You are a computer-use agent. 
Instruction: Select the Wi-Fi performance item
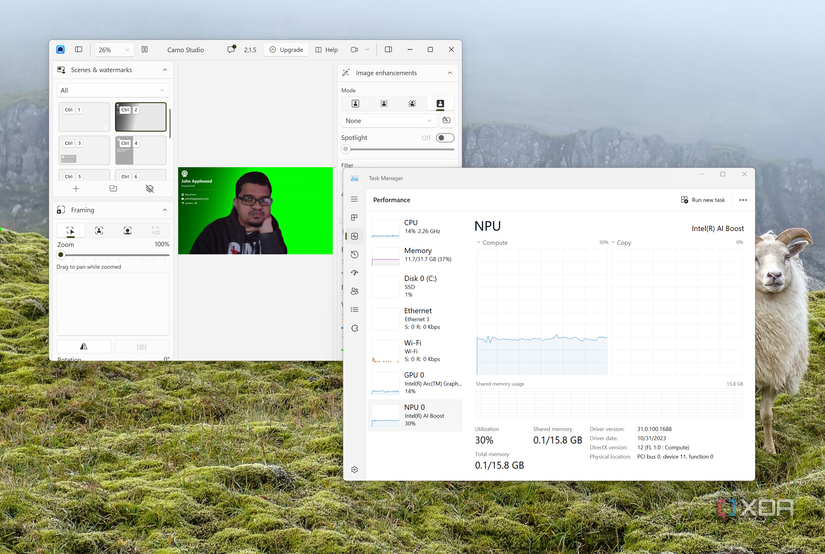[415, 350]
